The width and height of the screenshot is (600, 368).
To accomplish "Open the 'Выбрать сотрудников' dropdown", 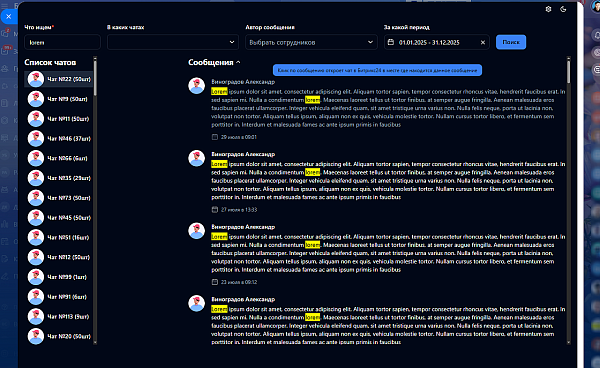I will (311, 42).
